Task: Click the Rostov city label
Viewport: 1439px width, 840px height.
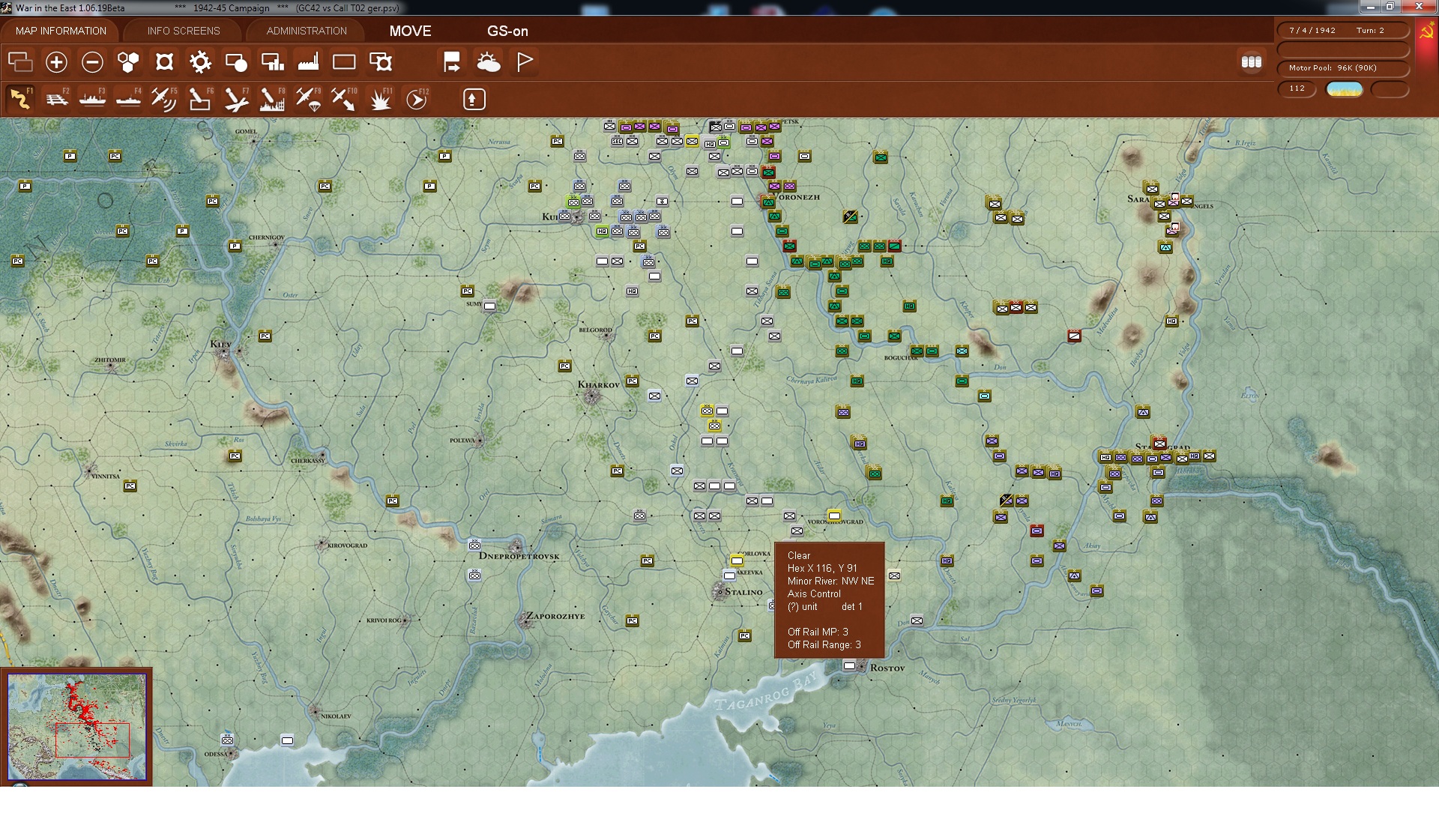Action: 887,668
